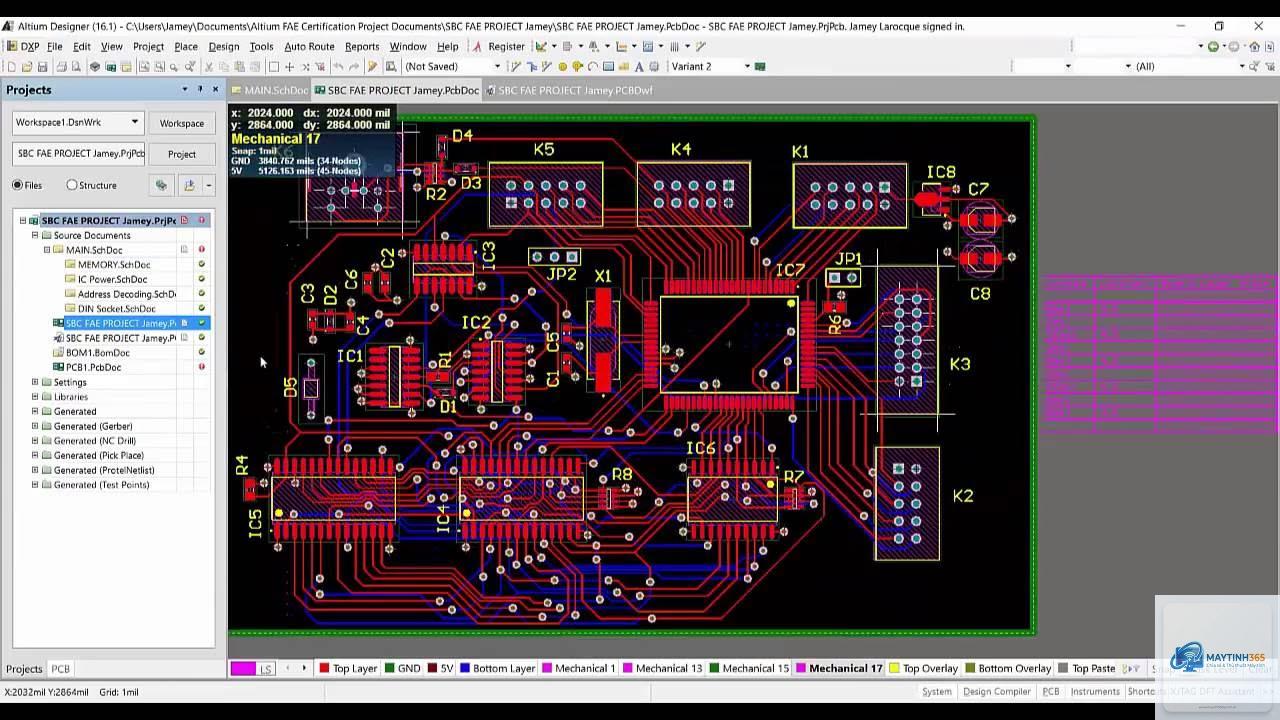The image size is (1280, 720).
Task: Select the Interactive routing tool icon
Action: tap(515, 66)
